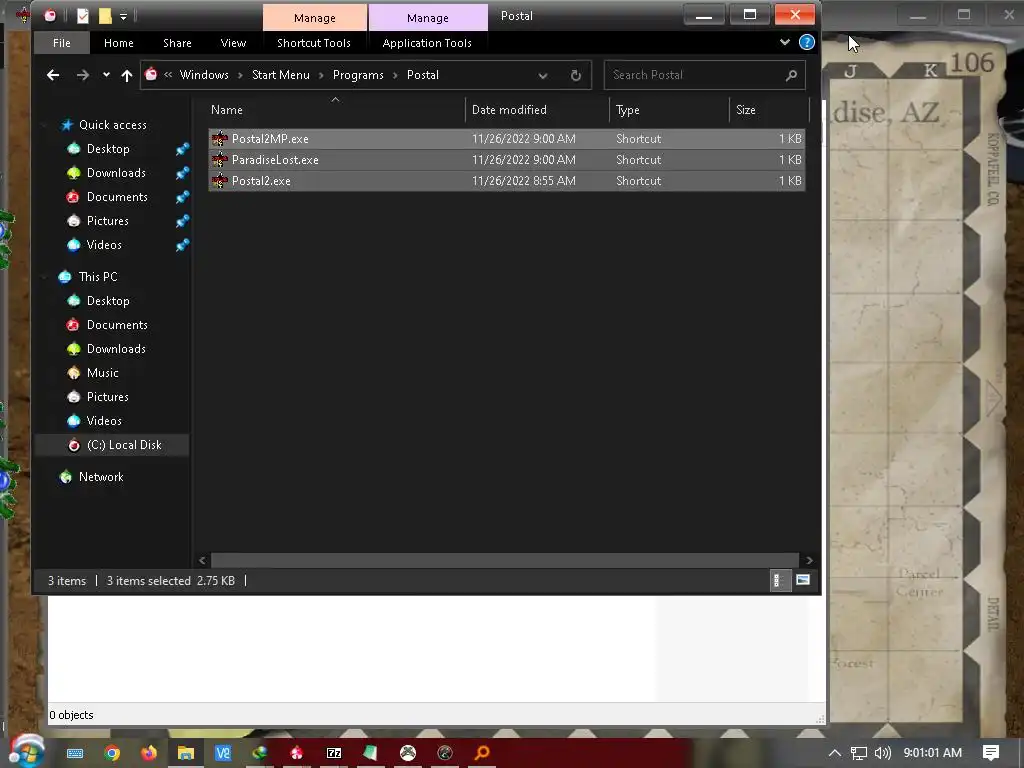
Task: Go forward with the forward arrow
Action: pyautogui.click(x=82, y=75)
